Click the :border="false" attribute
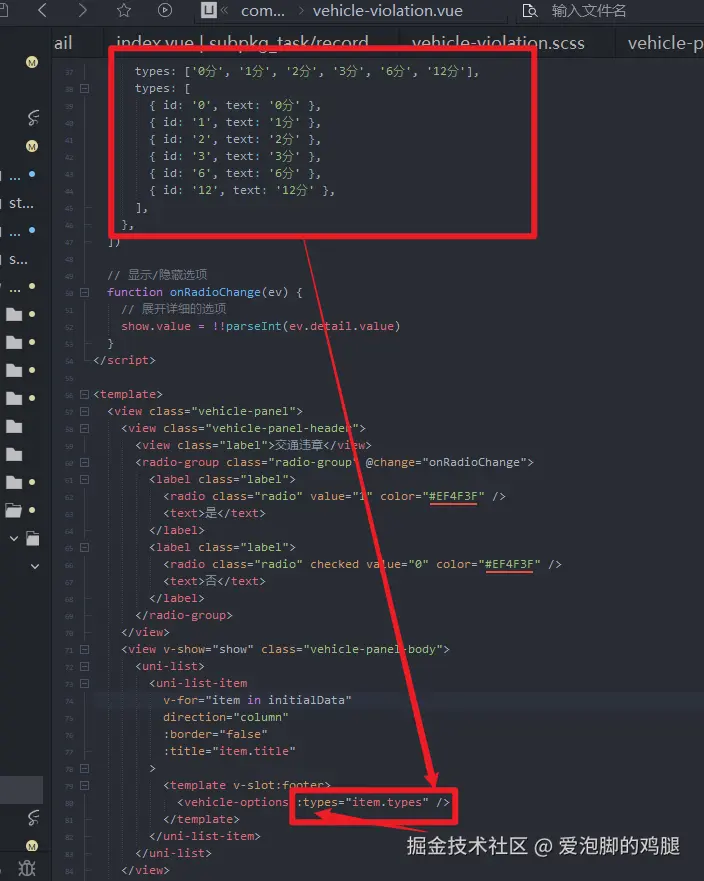The width and height of the screenshot is (704, 881). click(x=215, y=734)
